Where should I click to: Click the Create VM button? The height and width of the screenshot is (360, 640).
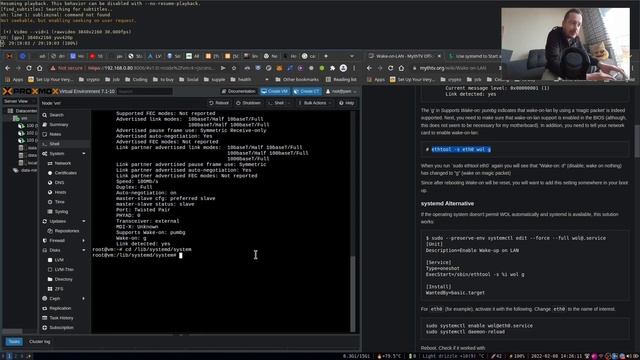275,91
